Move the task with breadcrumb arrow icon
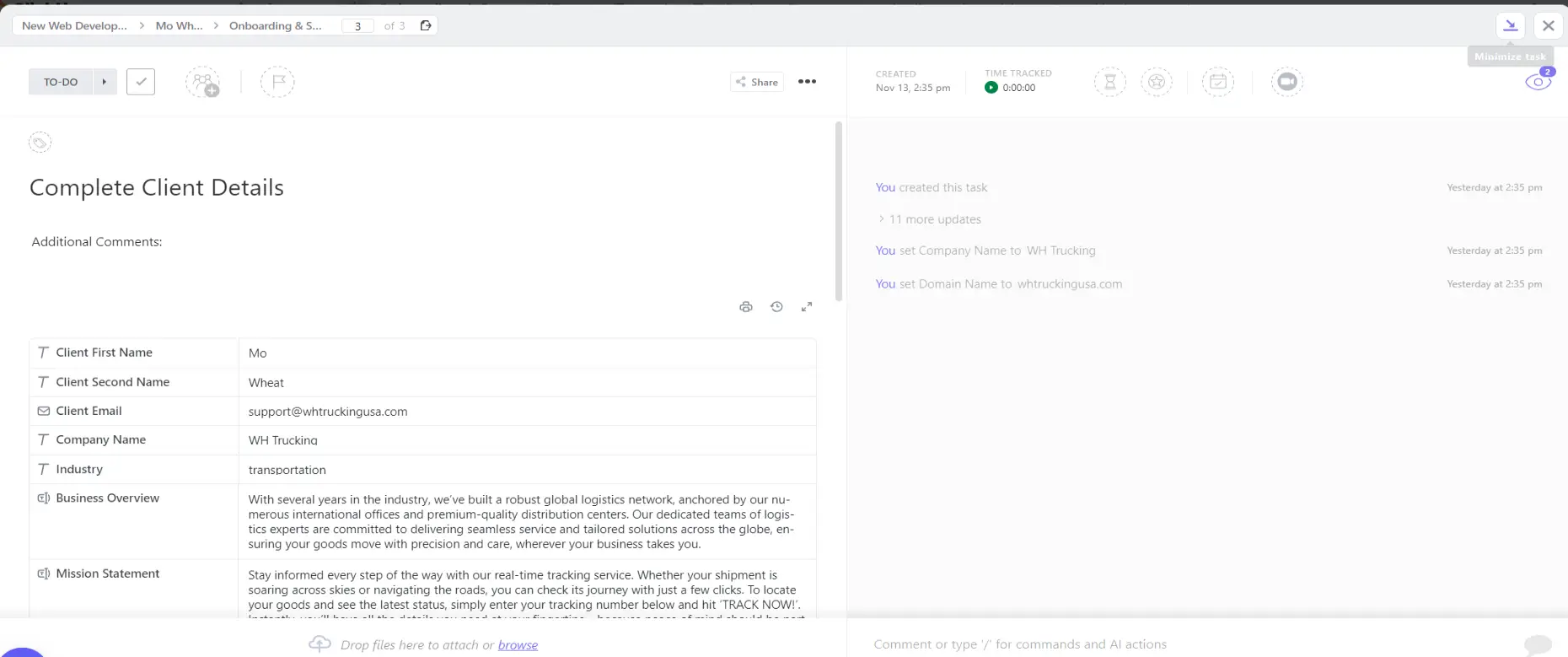The width and height of the screenshot is (1568, 657). click(x=426, y=25)
